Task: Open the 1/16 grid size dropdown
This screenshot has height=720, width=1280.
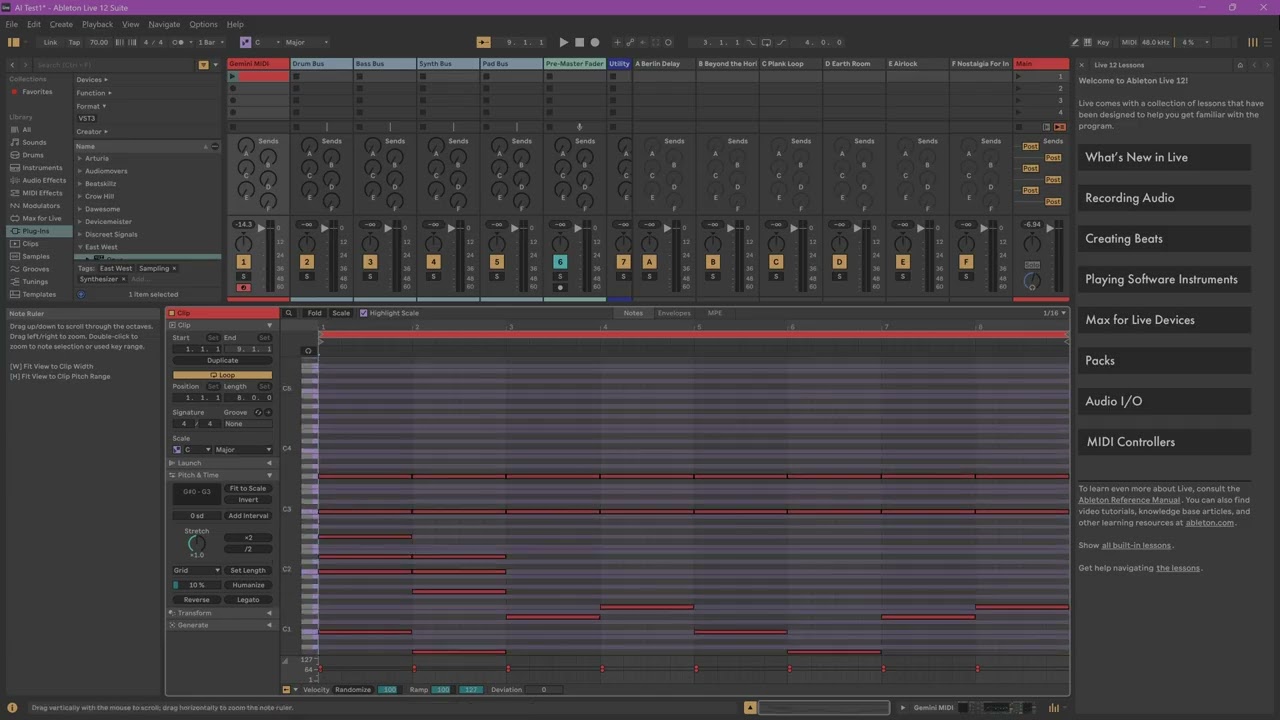Action: tap(1054, 313)
